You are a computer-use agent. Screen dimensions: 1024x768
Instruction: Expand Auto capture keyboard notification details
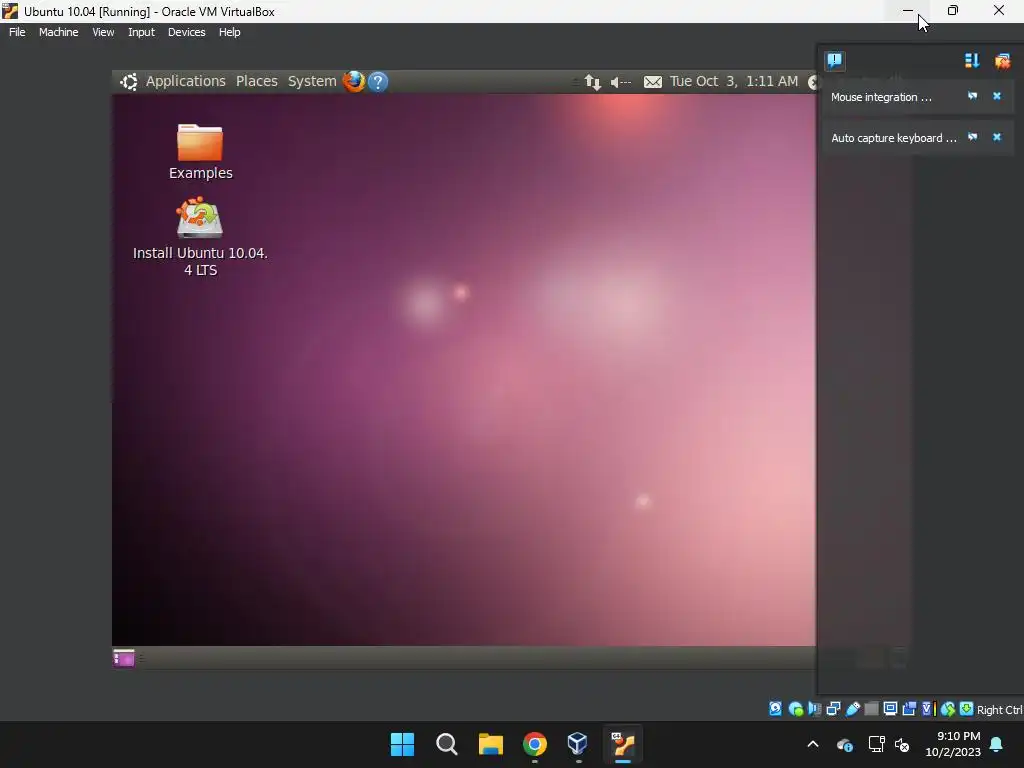972,137
